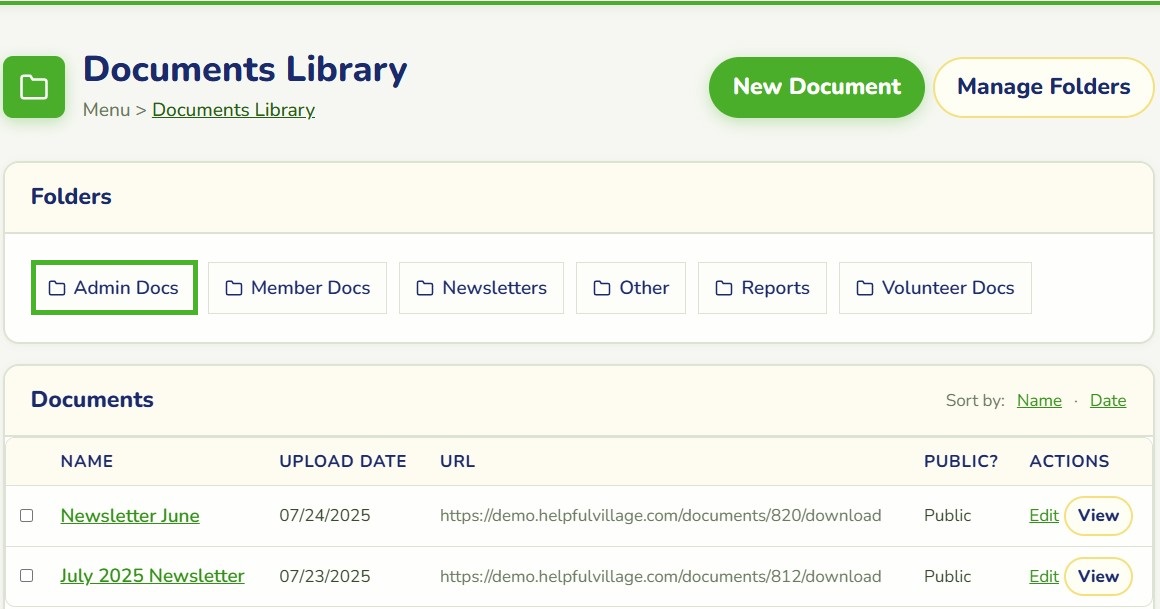Browse the Newsletters folder
This screenshot has width=1160, height=609.
point(482,288)
